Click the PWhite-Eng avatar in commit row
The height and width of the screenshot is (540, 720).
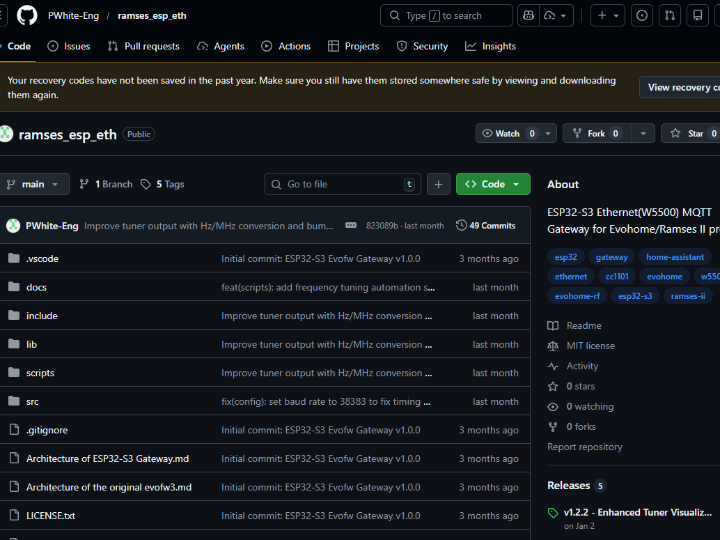13,226
